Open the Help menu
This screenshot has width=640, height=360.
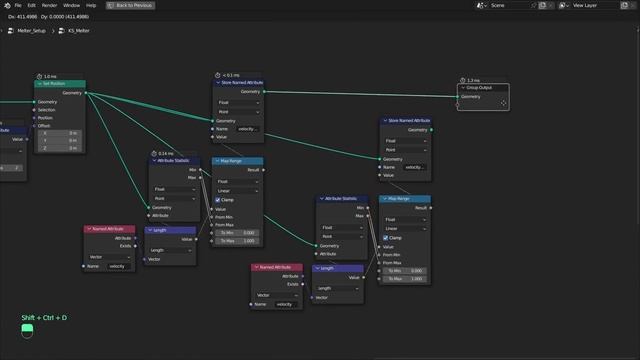click(x=91, y=5)
